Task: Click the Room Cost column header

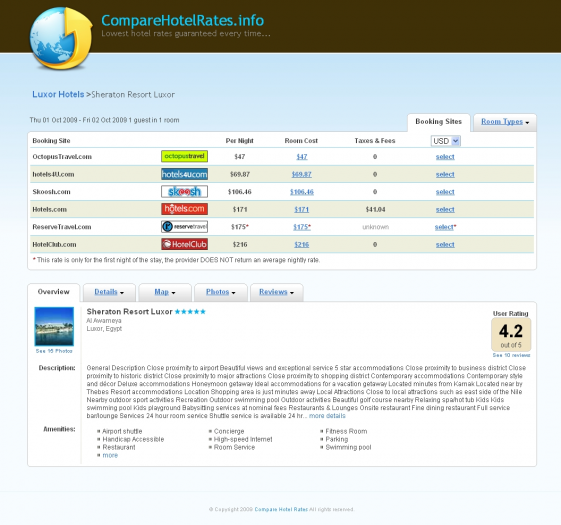Action: [301, 141]
